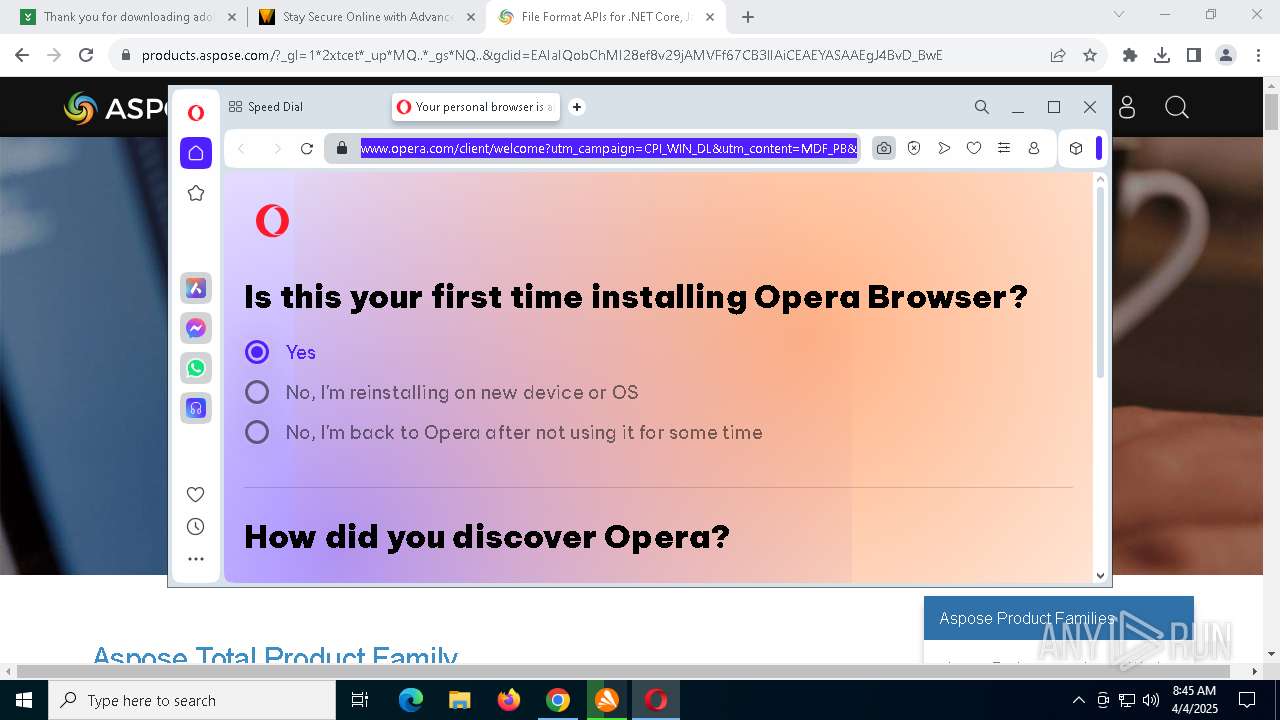Click the Windows Start button
1280x720 pixels.
coord(23,700)
